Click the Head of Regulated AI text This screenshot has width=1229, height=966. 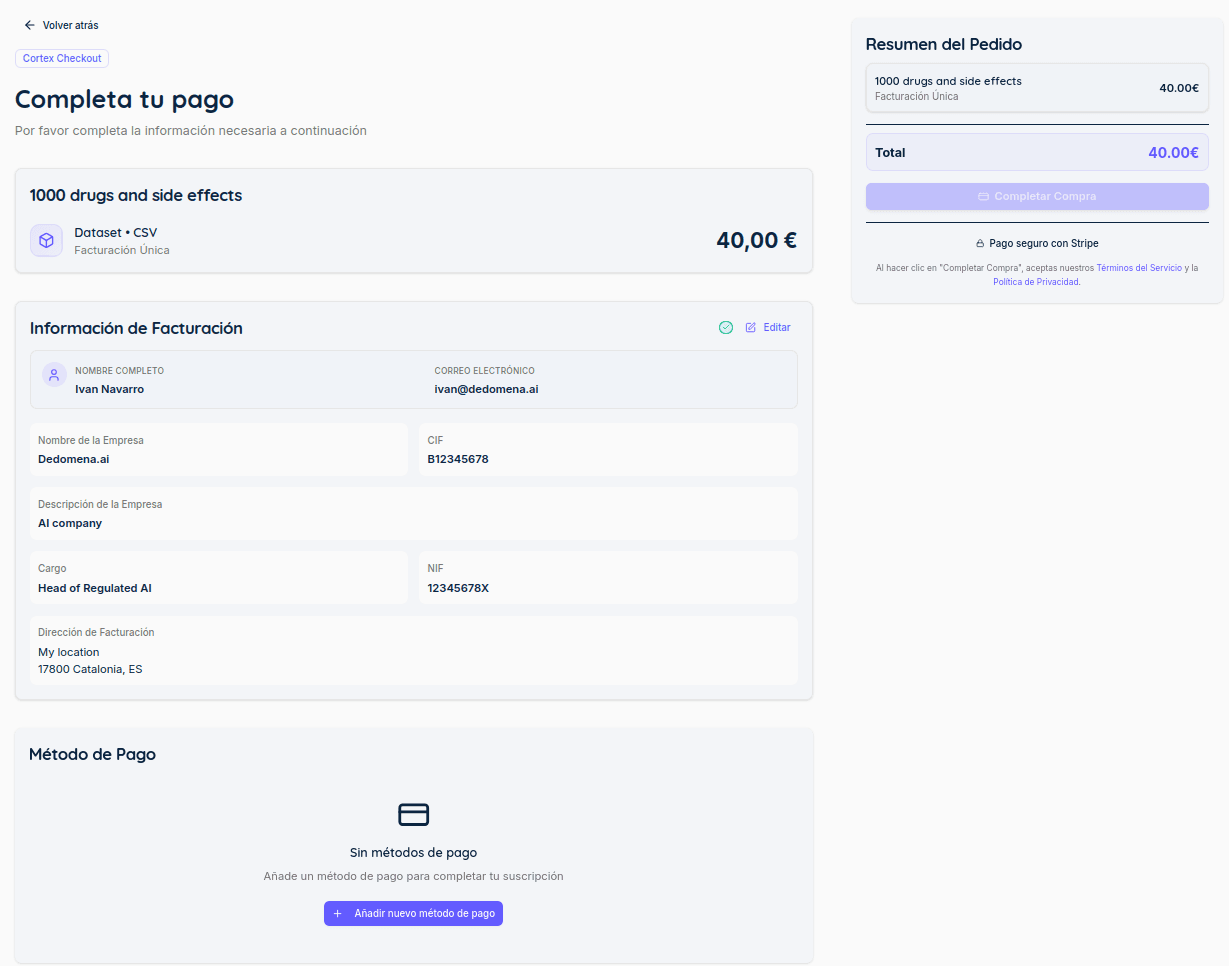point(95,588)
